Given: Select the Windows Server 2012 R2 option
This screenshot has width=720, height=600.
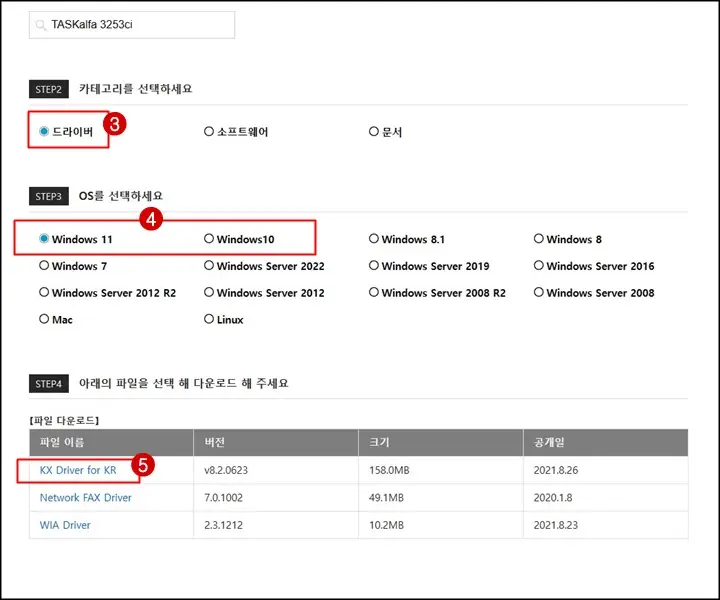Looking at the screenshot, I should pyautogui.click(x=44, y=292).
